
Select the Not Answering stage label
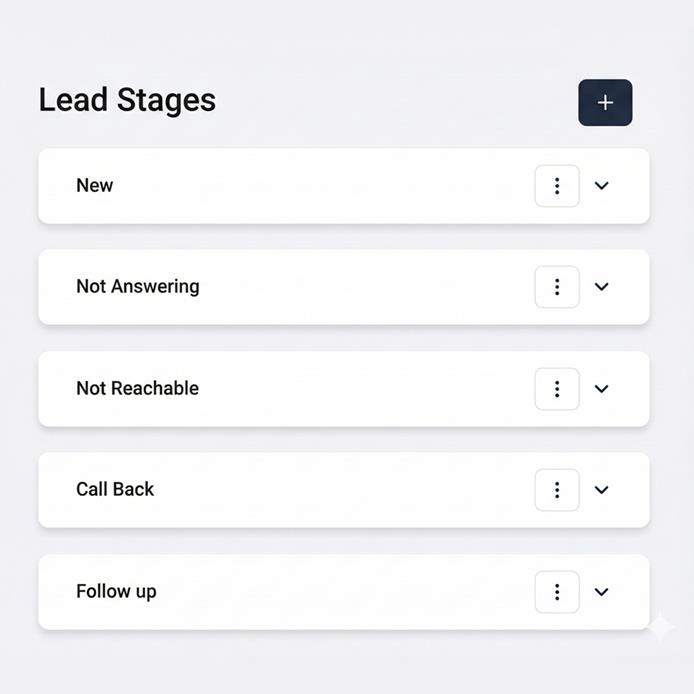[138, 287]
